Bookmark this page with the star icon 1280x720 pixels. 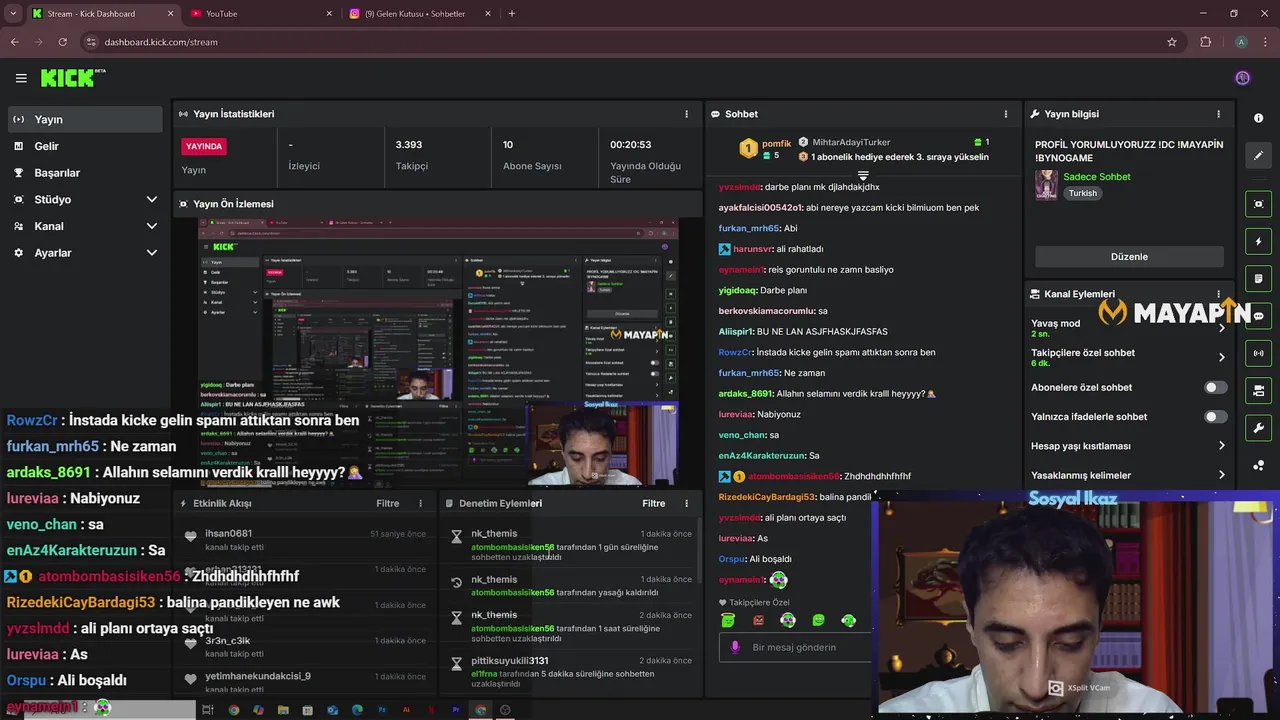tap(1172, 42)
